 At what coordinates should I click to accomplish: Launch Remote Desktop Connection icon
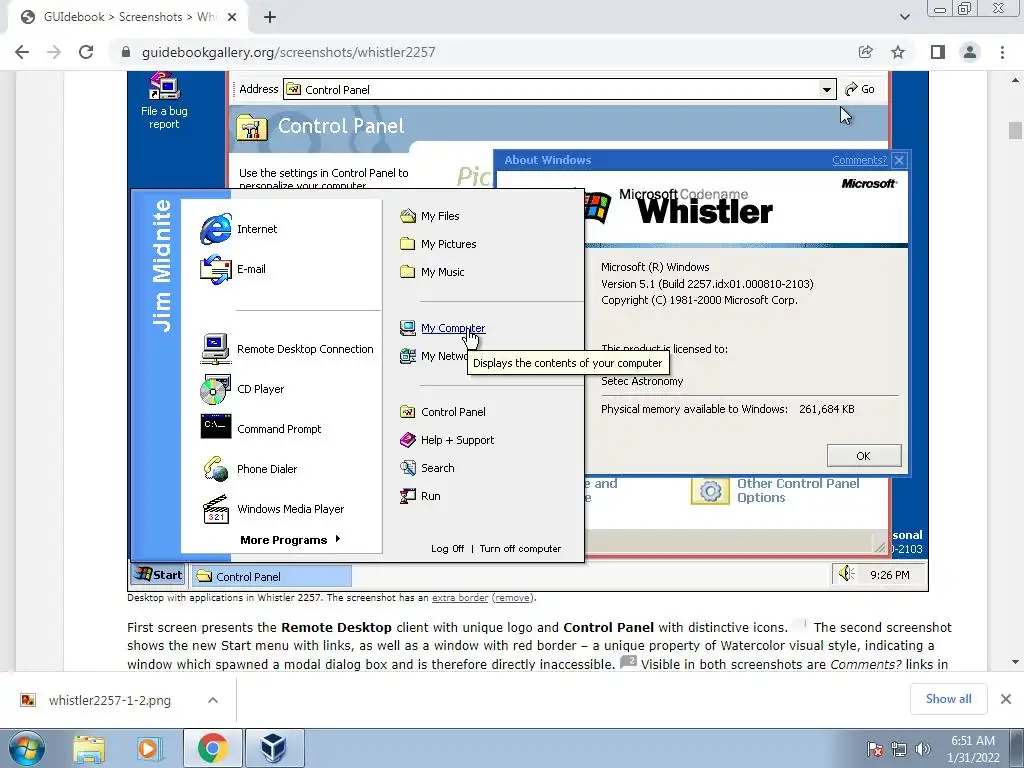(216, 349)
